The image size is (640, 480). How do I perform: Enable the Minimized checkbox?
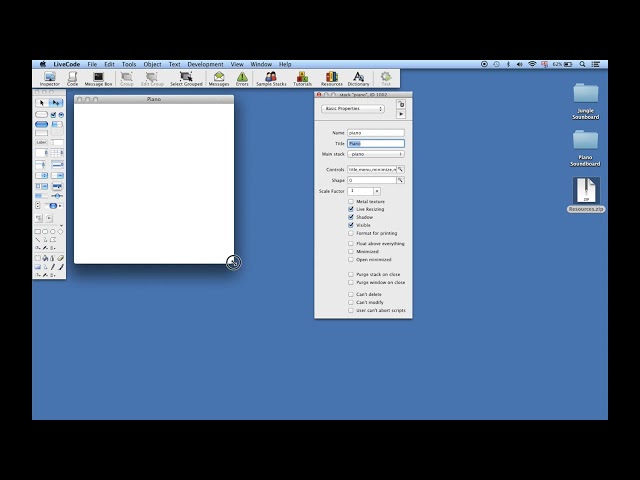click(x=351, y=251)
